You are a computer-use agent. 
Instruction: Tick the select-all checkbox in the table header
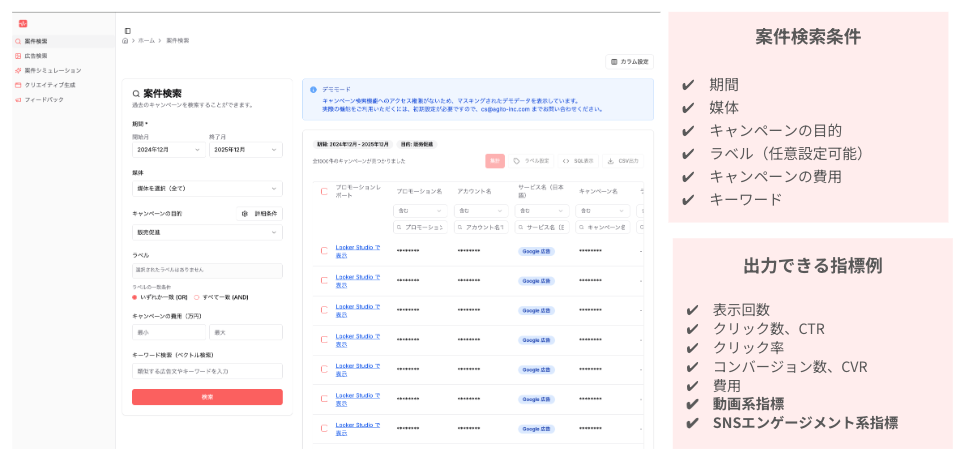tap(324, 191)
